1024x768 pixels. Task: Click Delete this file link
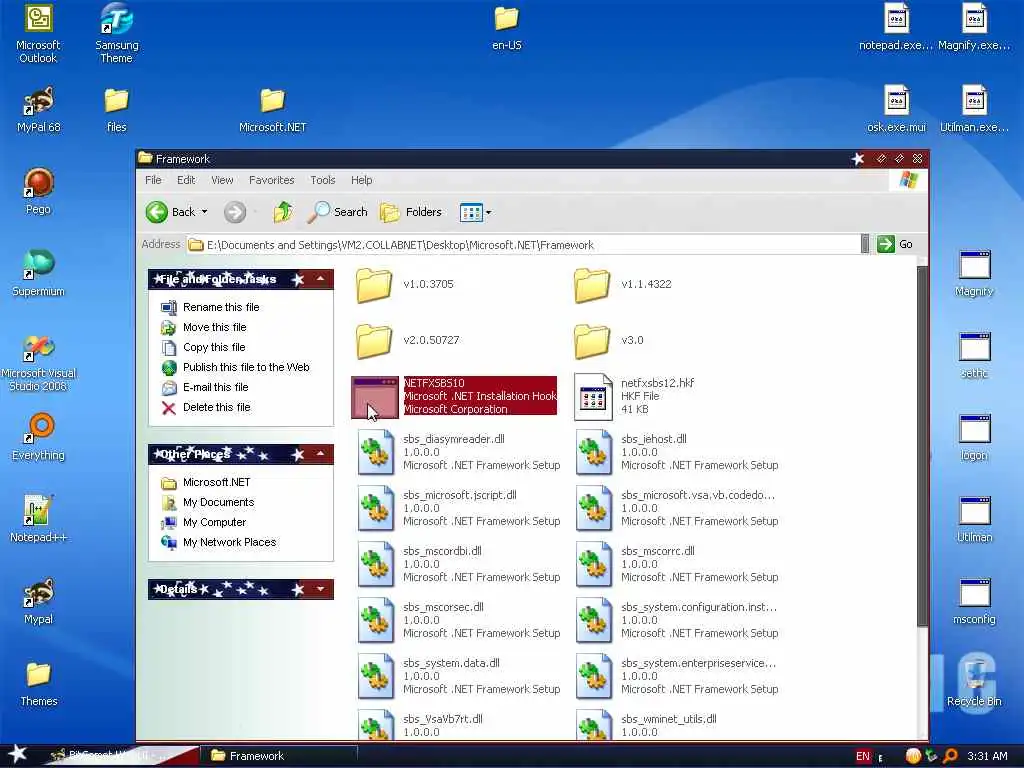217,408
